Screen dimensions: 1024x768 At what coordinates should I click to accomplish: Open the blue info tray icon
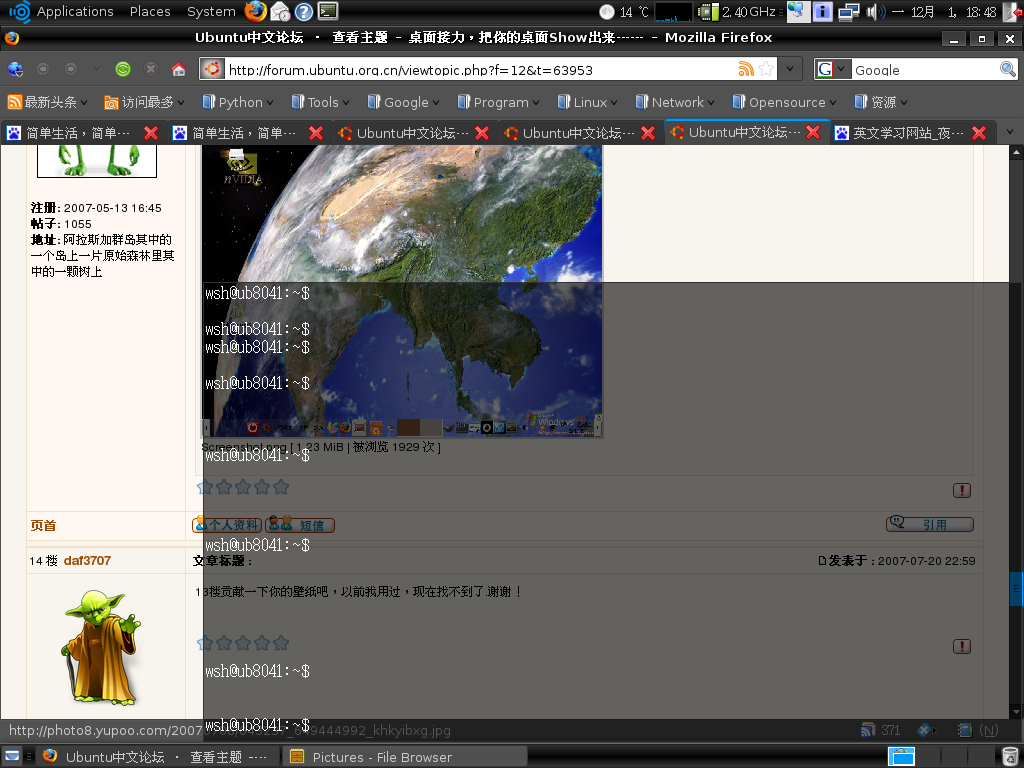[x=822, y=12]
